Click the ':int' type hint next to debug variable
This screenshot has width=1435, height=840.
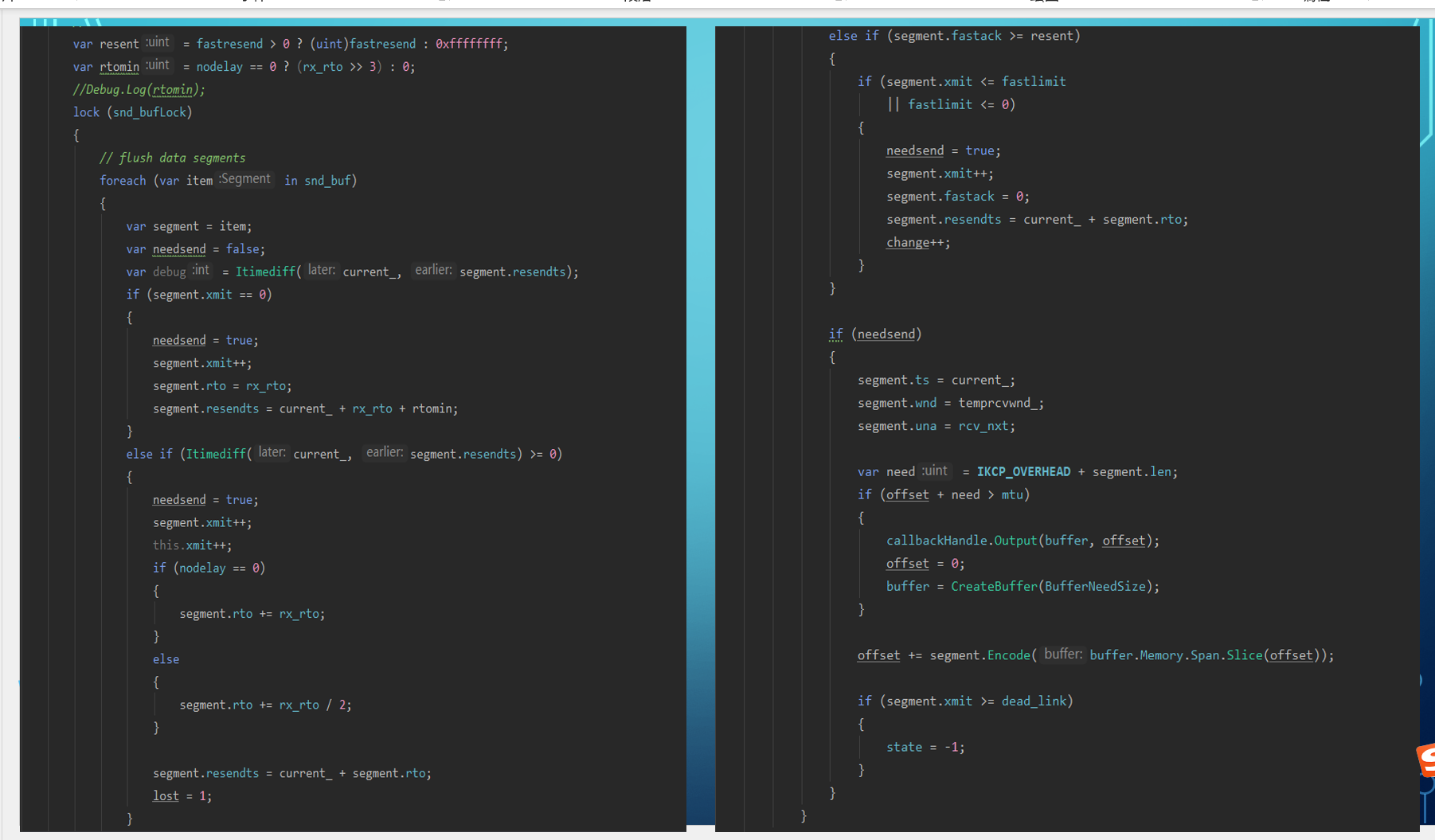pos(201,270)
